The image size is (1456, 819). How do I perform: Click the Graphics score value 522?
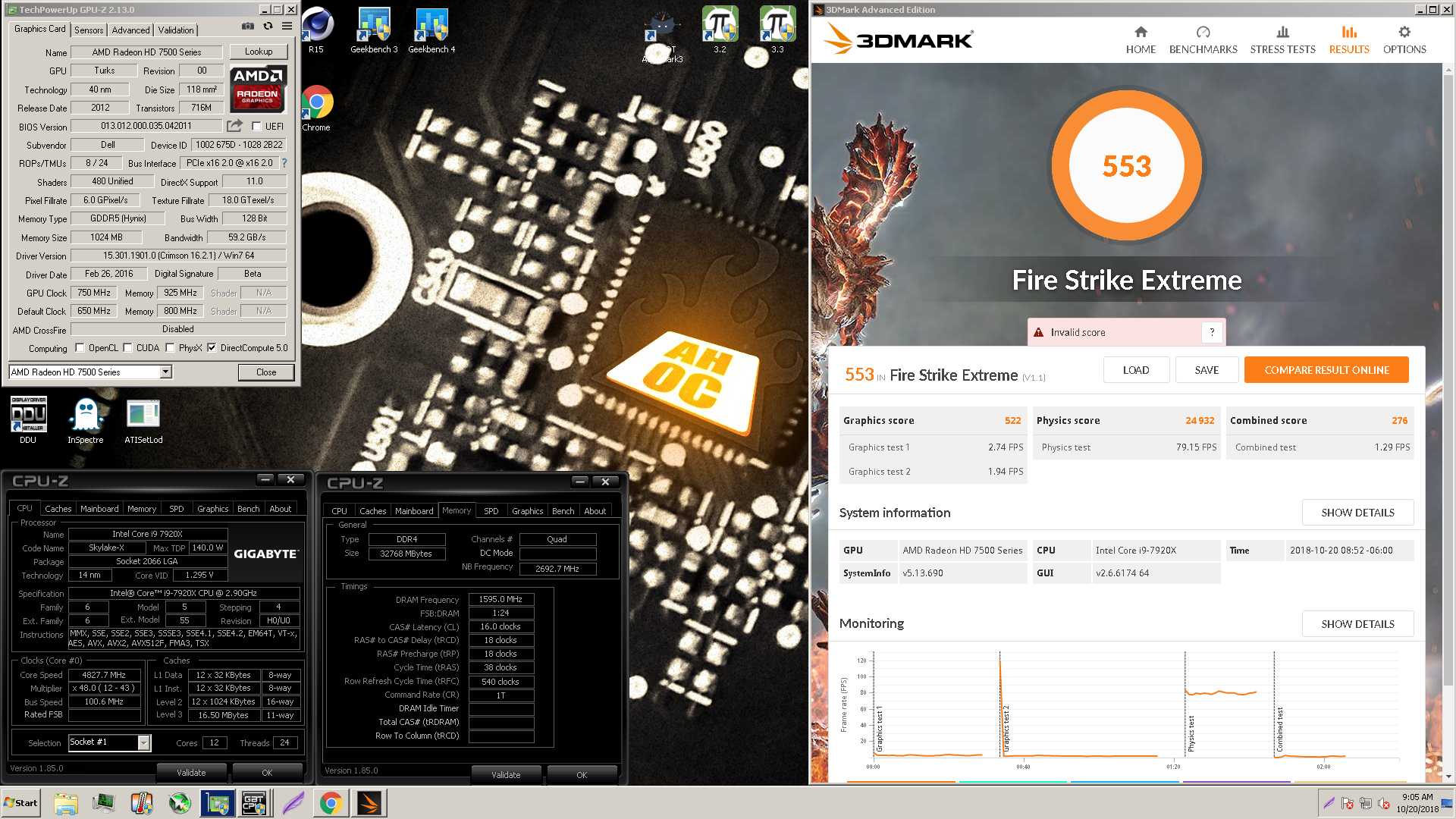click(1012, 420)
